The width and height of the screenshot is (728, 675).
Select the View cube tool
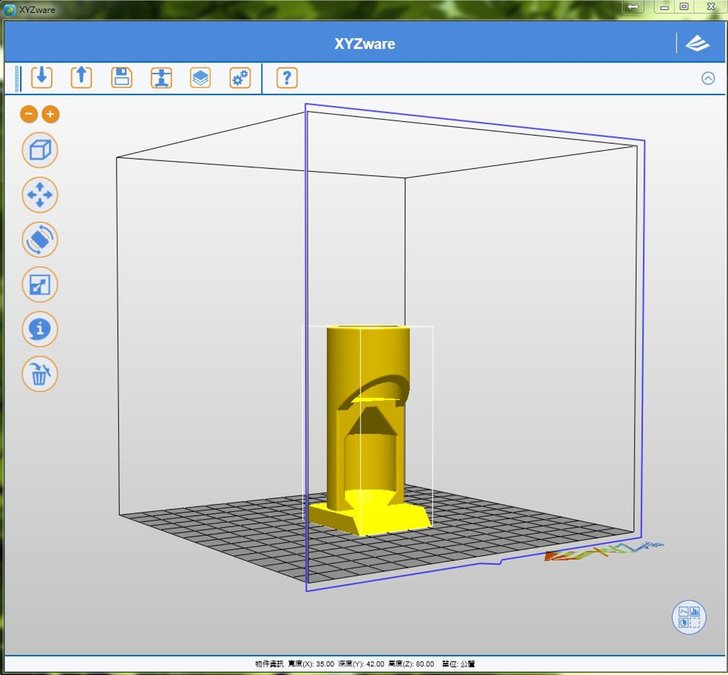[x=40, y=151]
